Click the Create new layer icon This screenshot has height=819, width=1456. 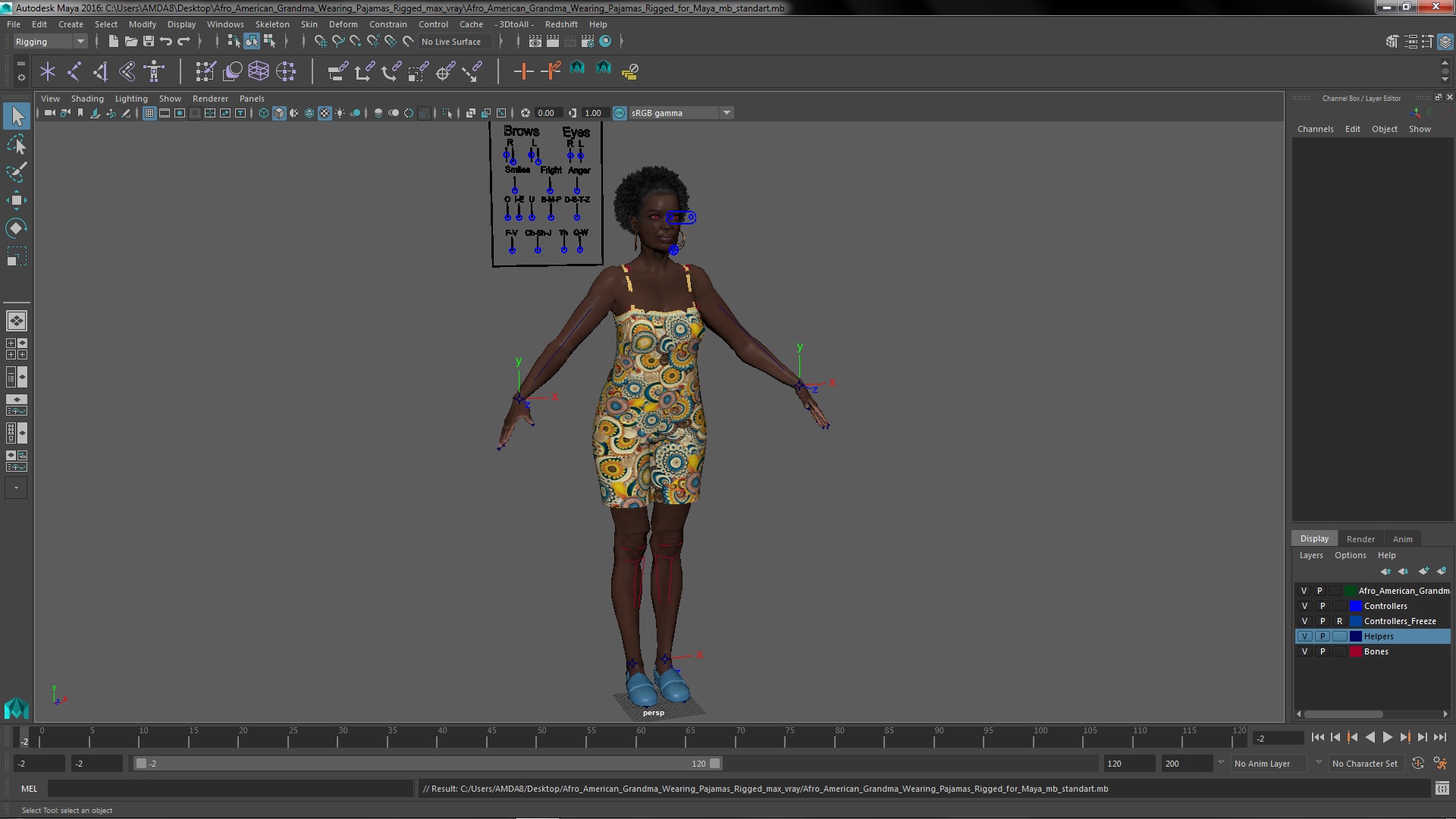(x=1423, y=571)
